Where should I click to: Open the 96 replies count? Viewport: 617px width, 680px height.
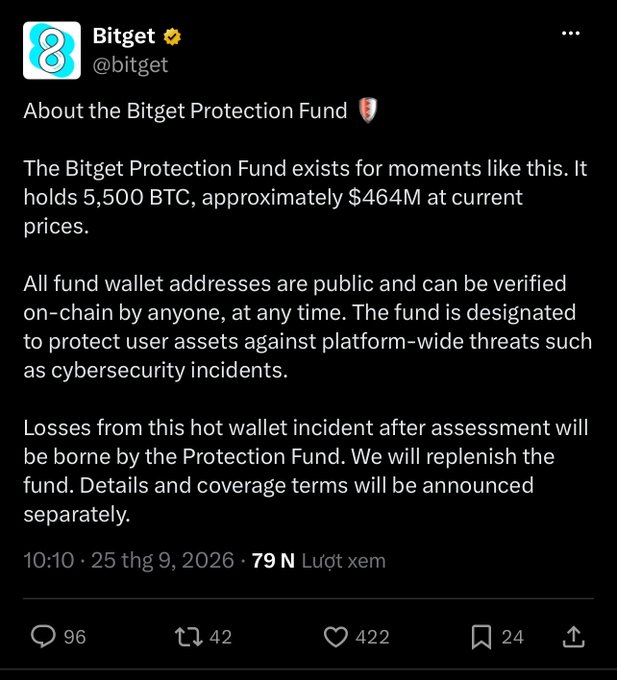click(x=75, y=637)
